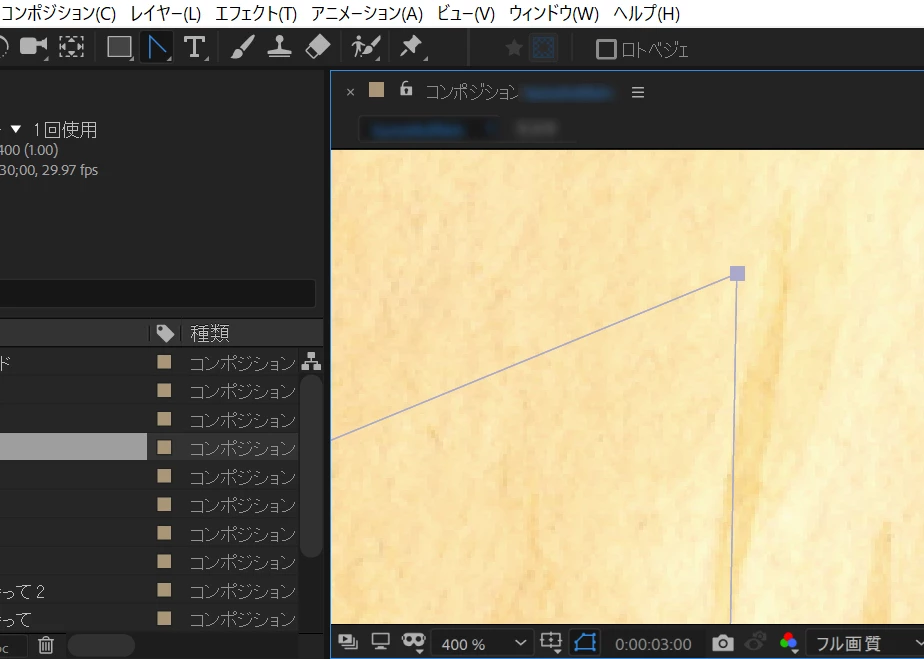The width and height of the screenshot is (924, 659).
Task: Open the フル画質 resolution dropdown
Action: coord(866,644)
